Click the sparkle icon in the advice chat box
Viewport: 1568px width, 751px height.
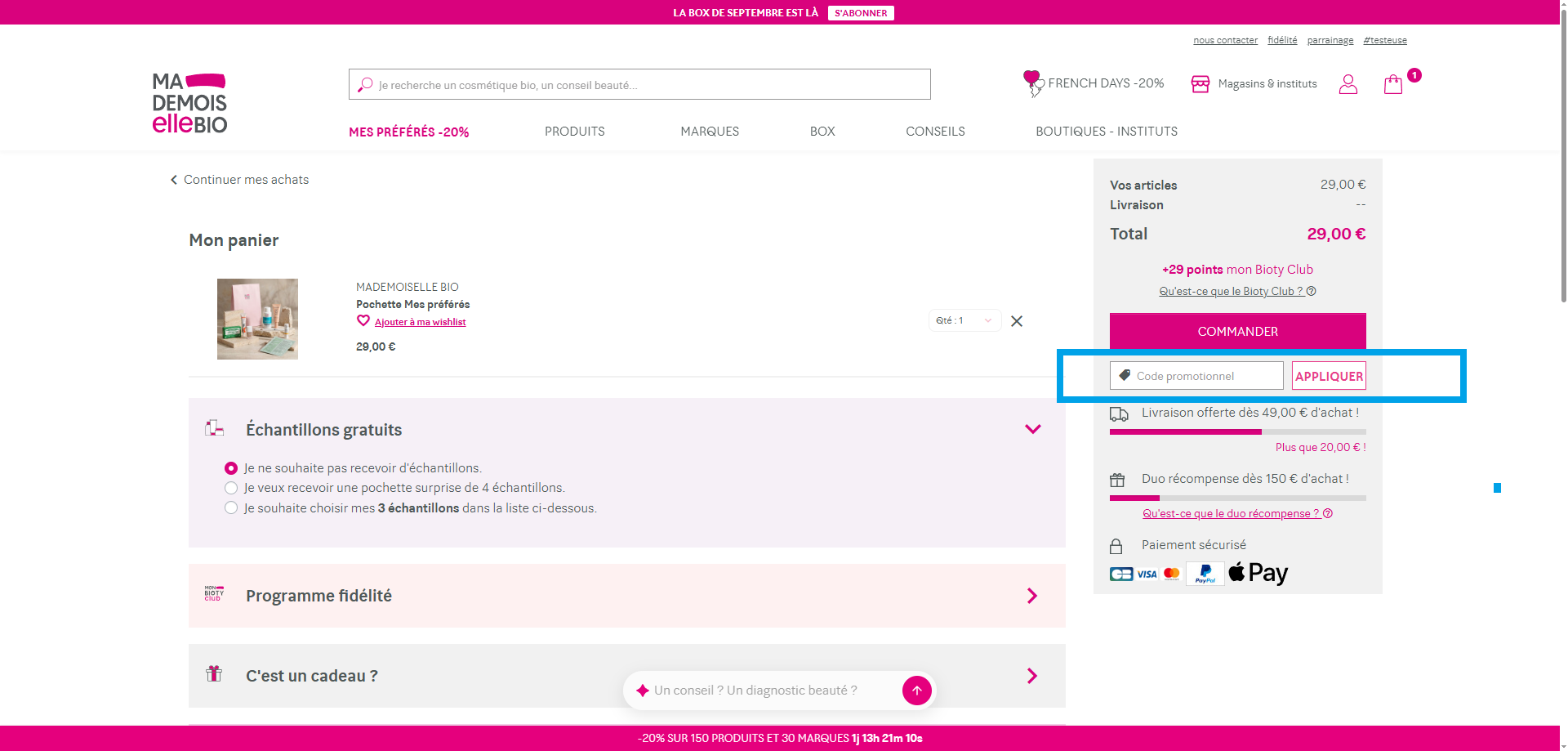(643, 691)
